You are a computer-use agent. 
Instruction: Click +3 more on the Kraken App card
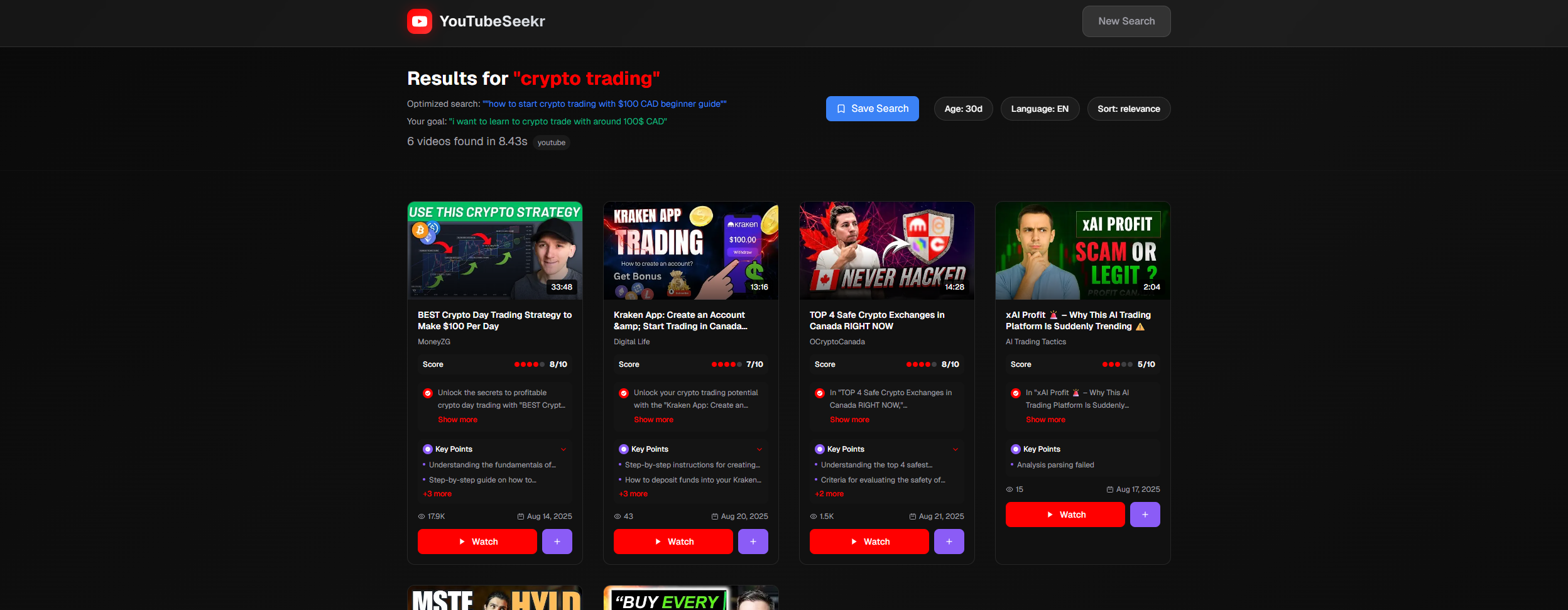click(633, 494)
